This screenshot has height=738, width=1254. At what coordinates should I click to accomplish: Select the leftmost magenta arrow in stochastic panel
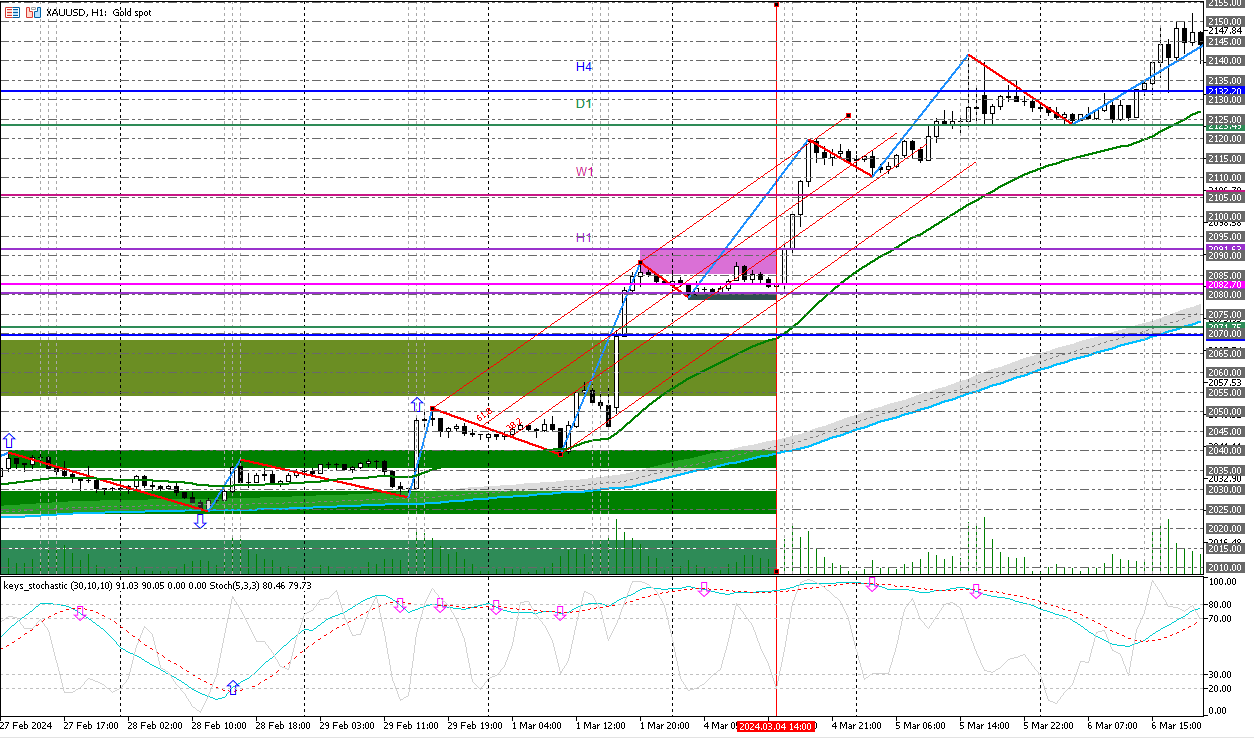[80, 613]
